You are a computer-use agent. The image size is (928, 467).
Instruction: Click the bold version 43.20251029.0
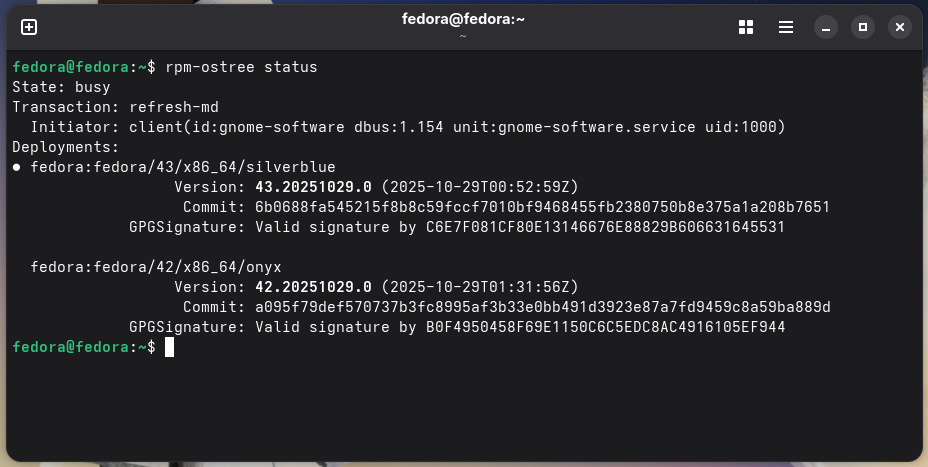[313, 187]
